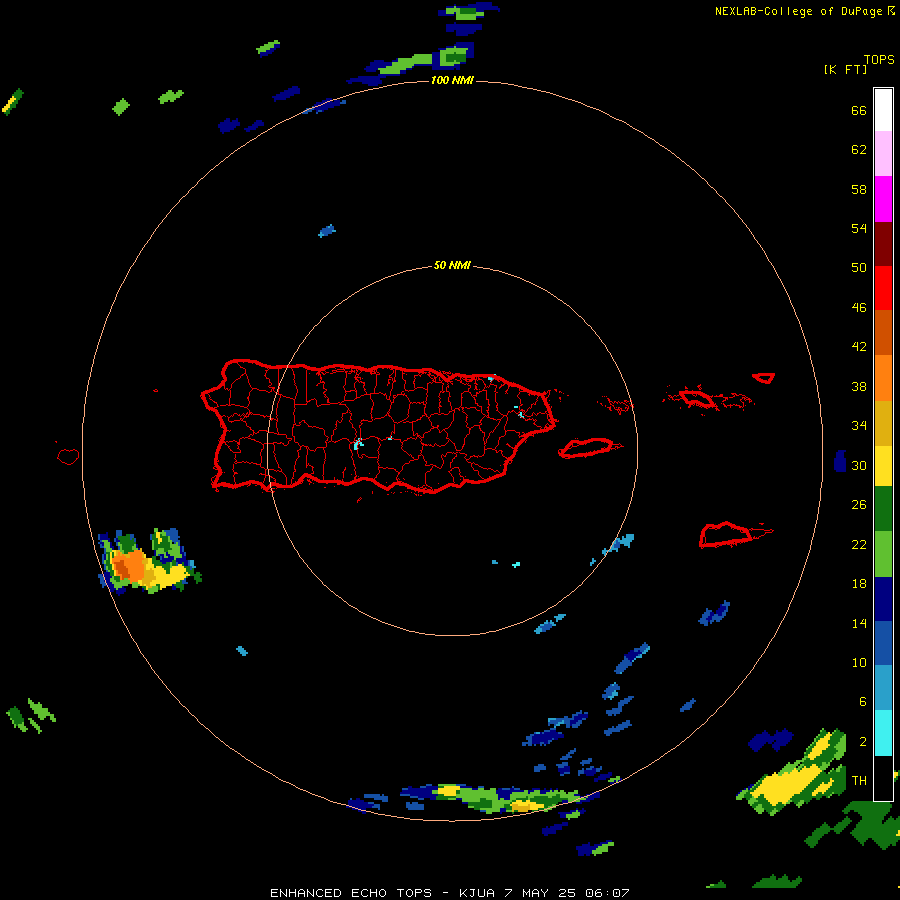The height and width of the screenshot is (900, 900).
Task: Click the "2" legend value
Action: (862, 742)
